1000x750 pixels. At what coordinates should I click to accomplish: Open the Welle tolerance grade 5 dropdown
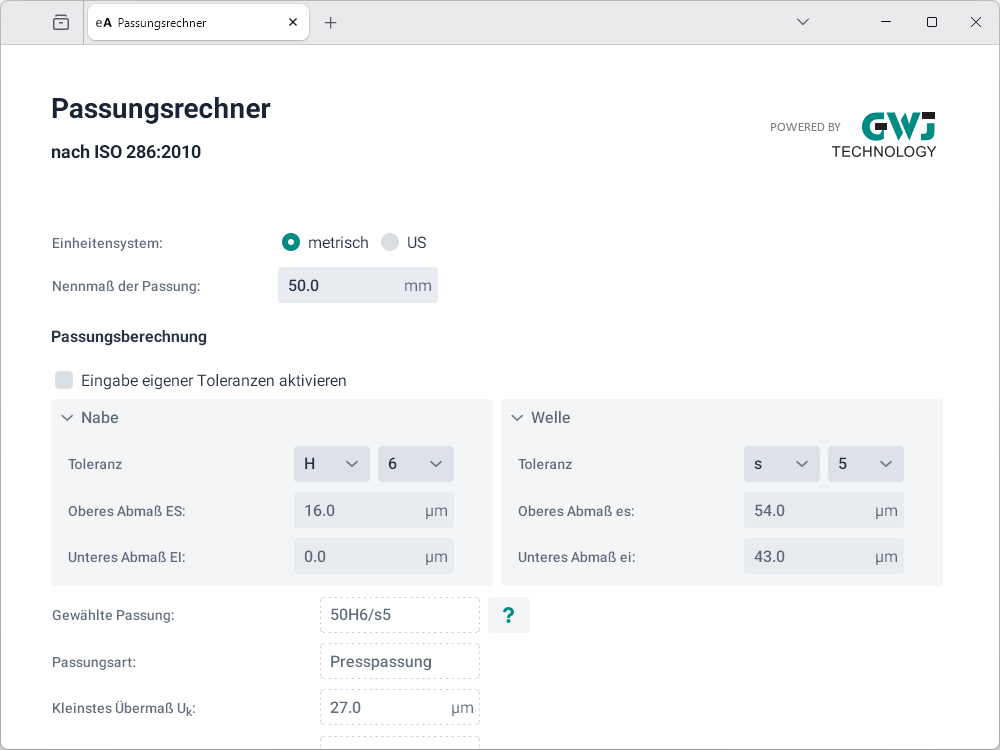865,464
